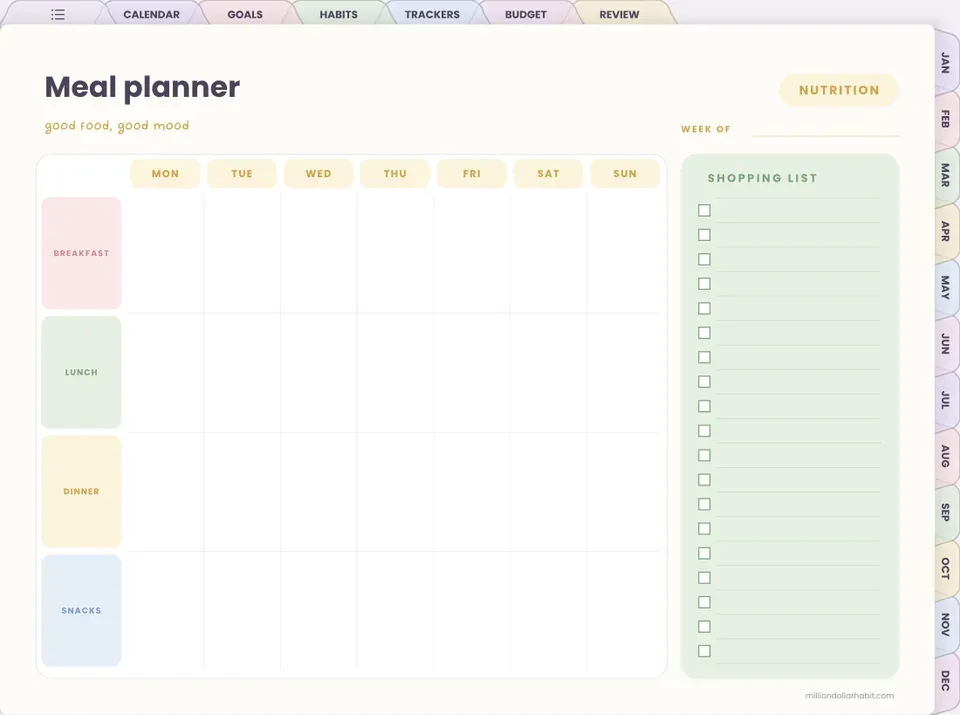Click the good food, good mood tagline

pyautogui.click(x=117, y=125)
